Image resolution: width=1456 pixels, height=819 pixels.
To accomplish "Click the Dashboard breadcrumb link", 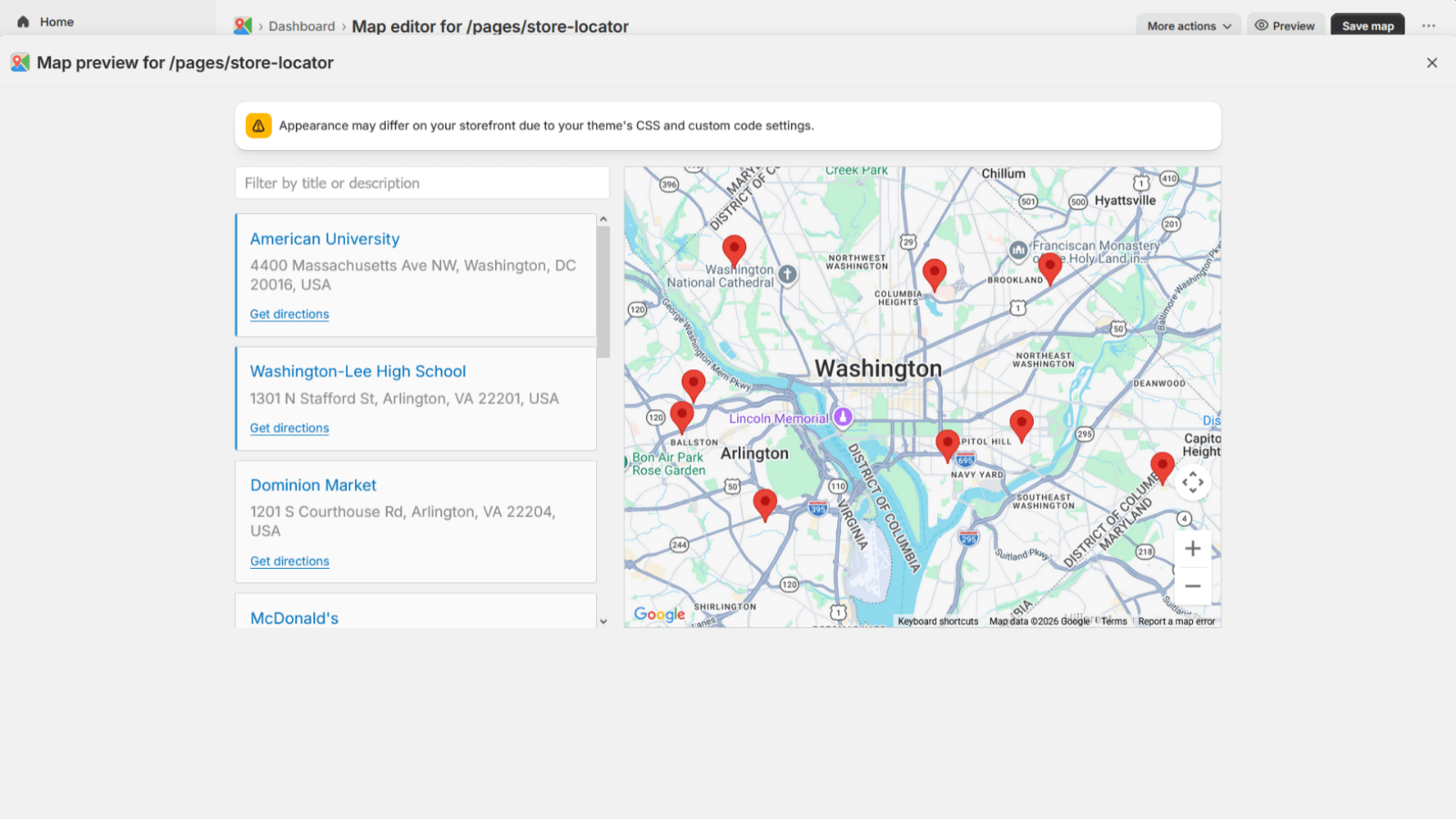I will (301, 25).
